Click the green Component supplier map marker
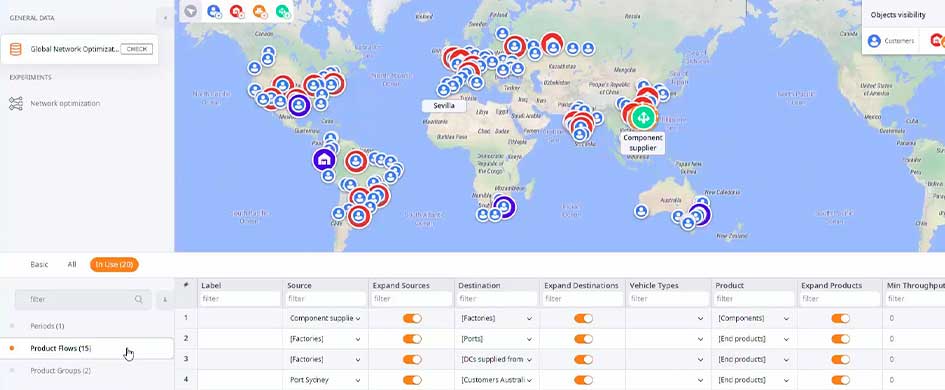Image resolution: width=945 pixels, height=390 pixels. 643,117
